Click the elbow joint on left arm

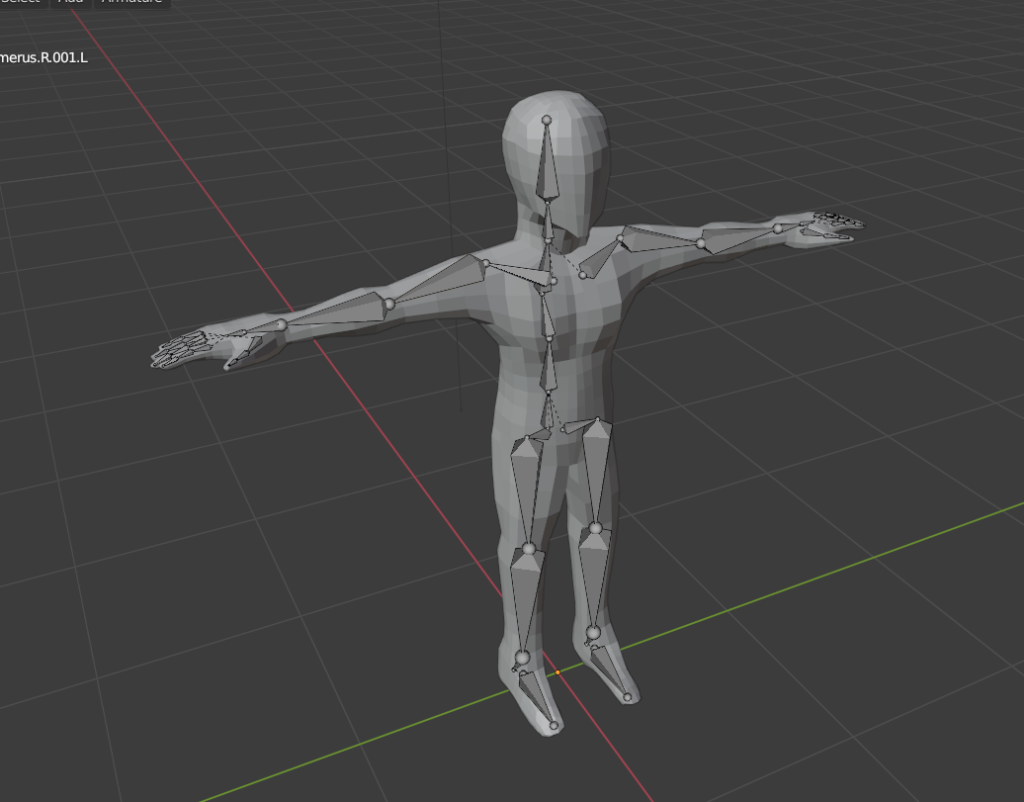pyautogui.click(x=389, y=303)
